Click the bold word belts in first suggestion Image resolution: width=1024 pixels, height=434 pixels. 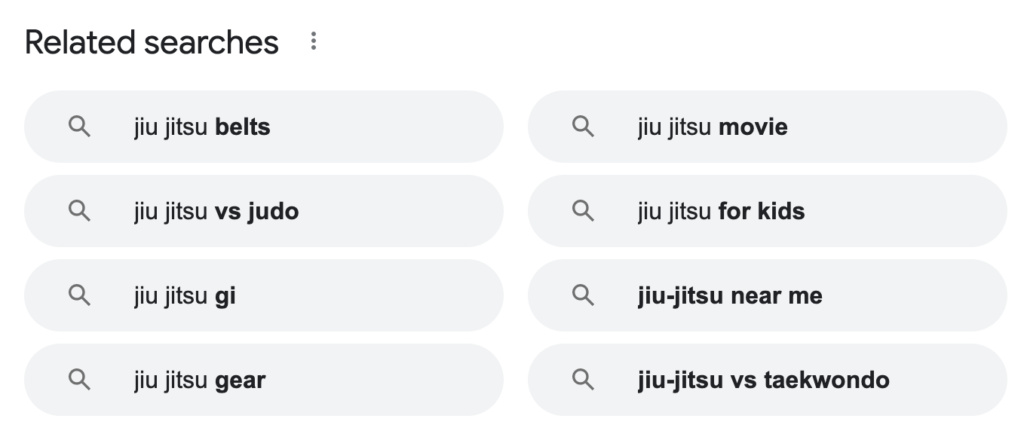tap(242, 128)
